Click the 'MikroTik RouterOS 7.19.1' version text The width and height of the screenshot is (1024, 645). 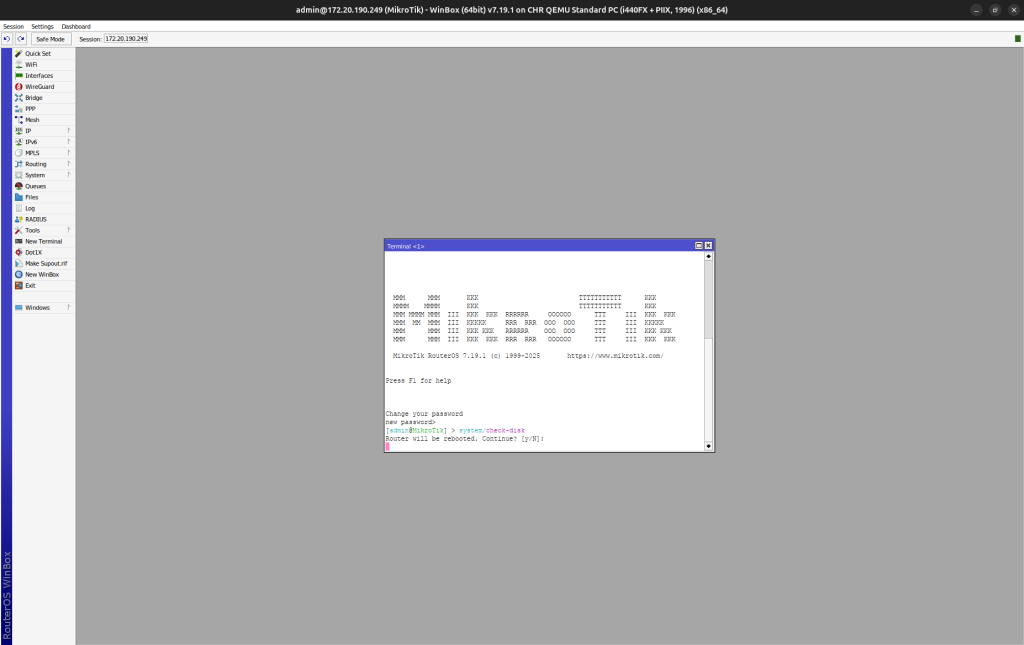point(440,356)
